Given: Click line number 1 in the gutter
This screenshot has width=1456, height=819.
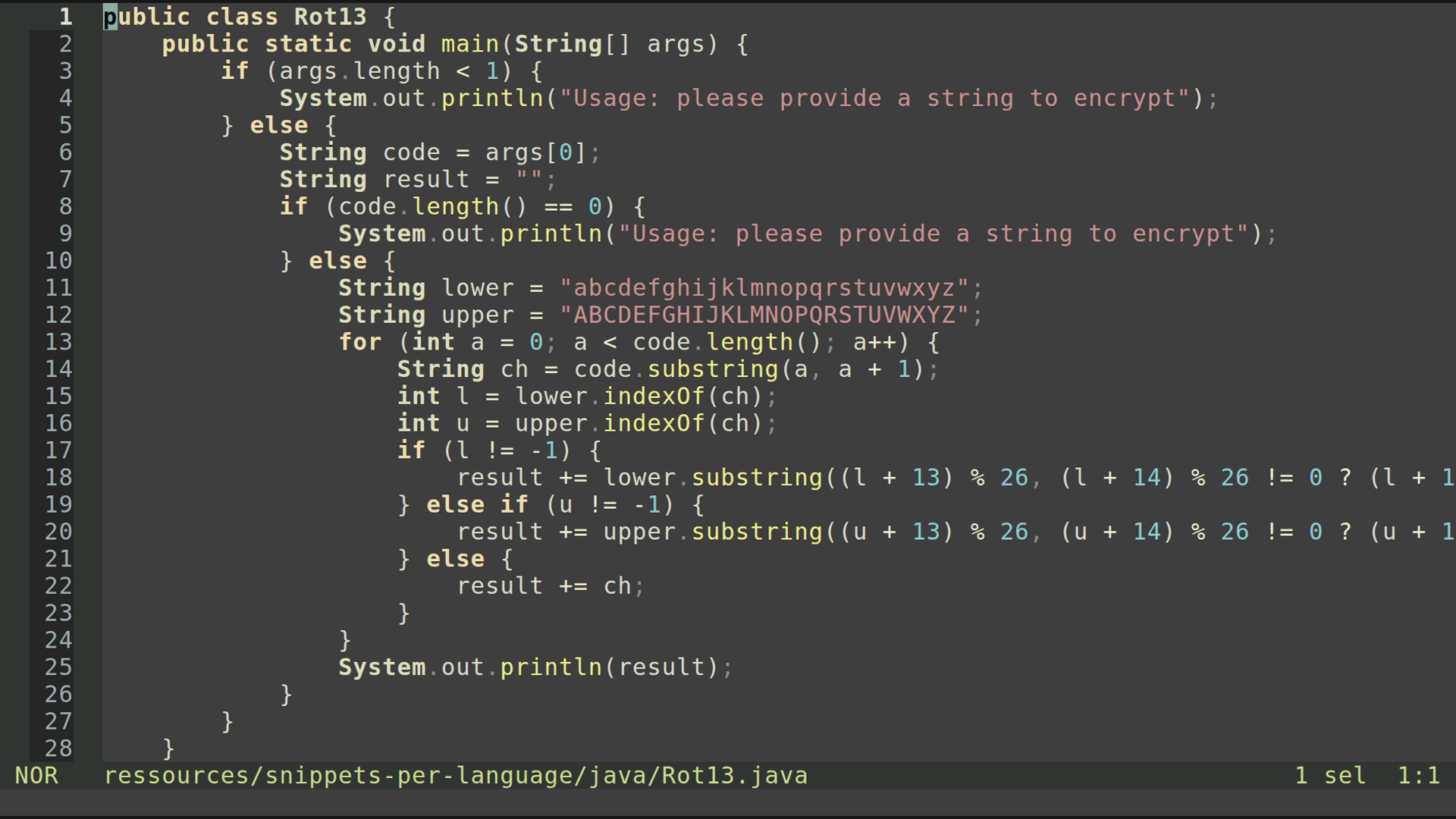Looking at the screenshot, I should click(x=65, y=16).
